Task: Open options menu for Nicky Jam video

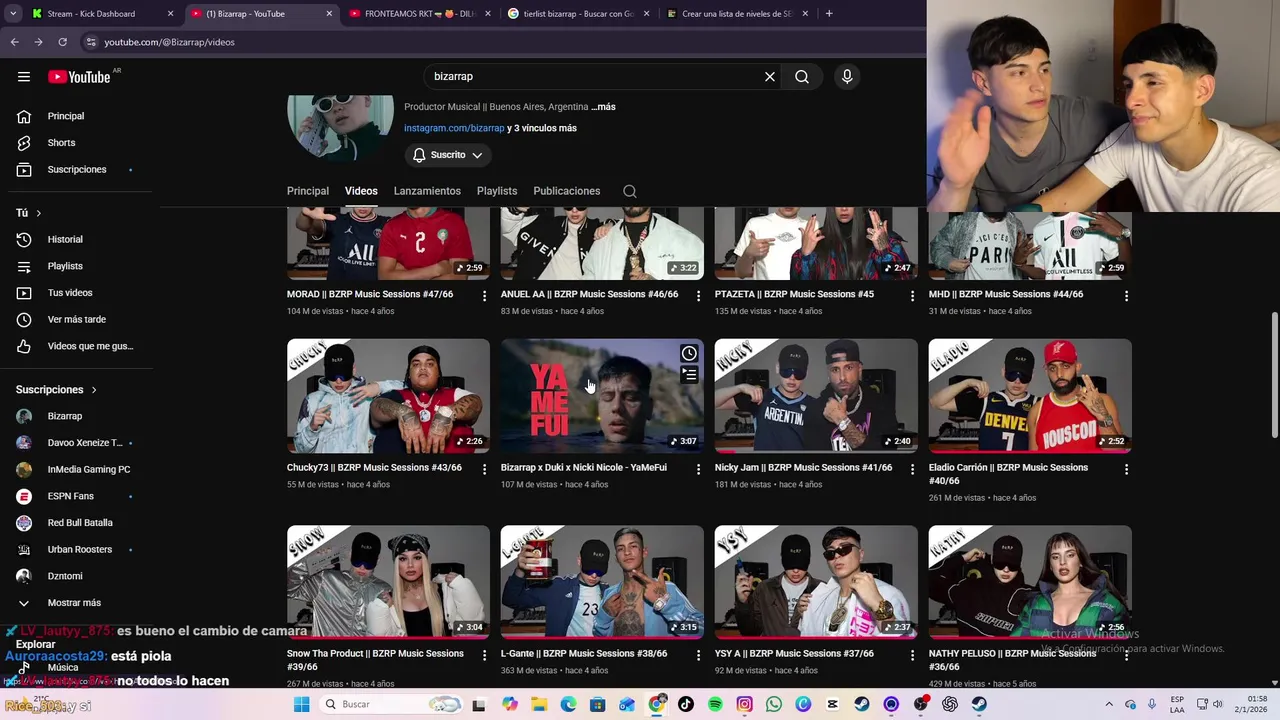Action: click(x=912, y=469)
